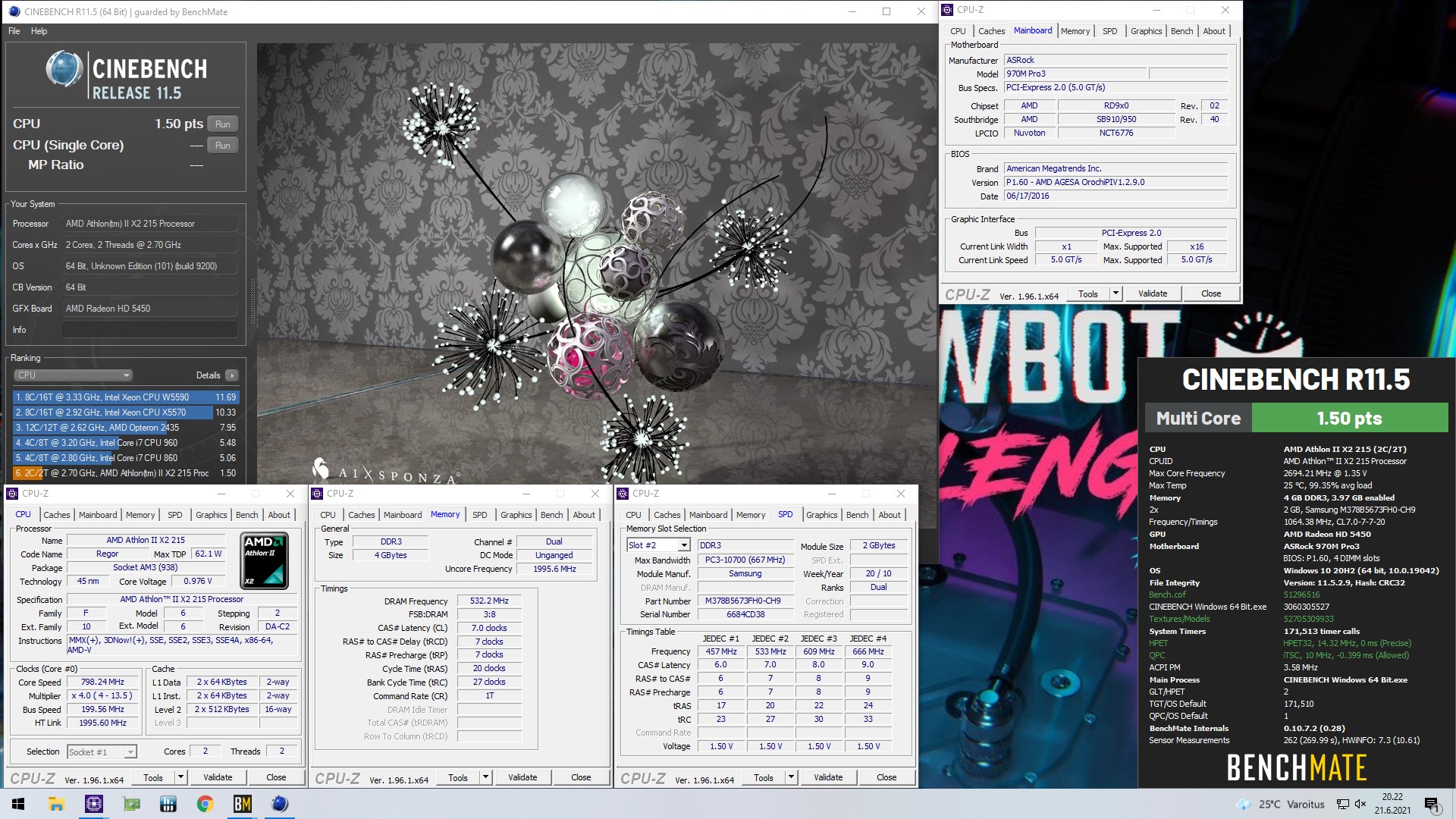Click Cinebench title bar app icon
Viewport: 1456px width, 819px height.
point(14,11)
